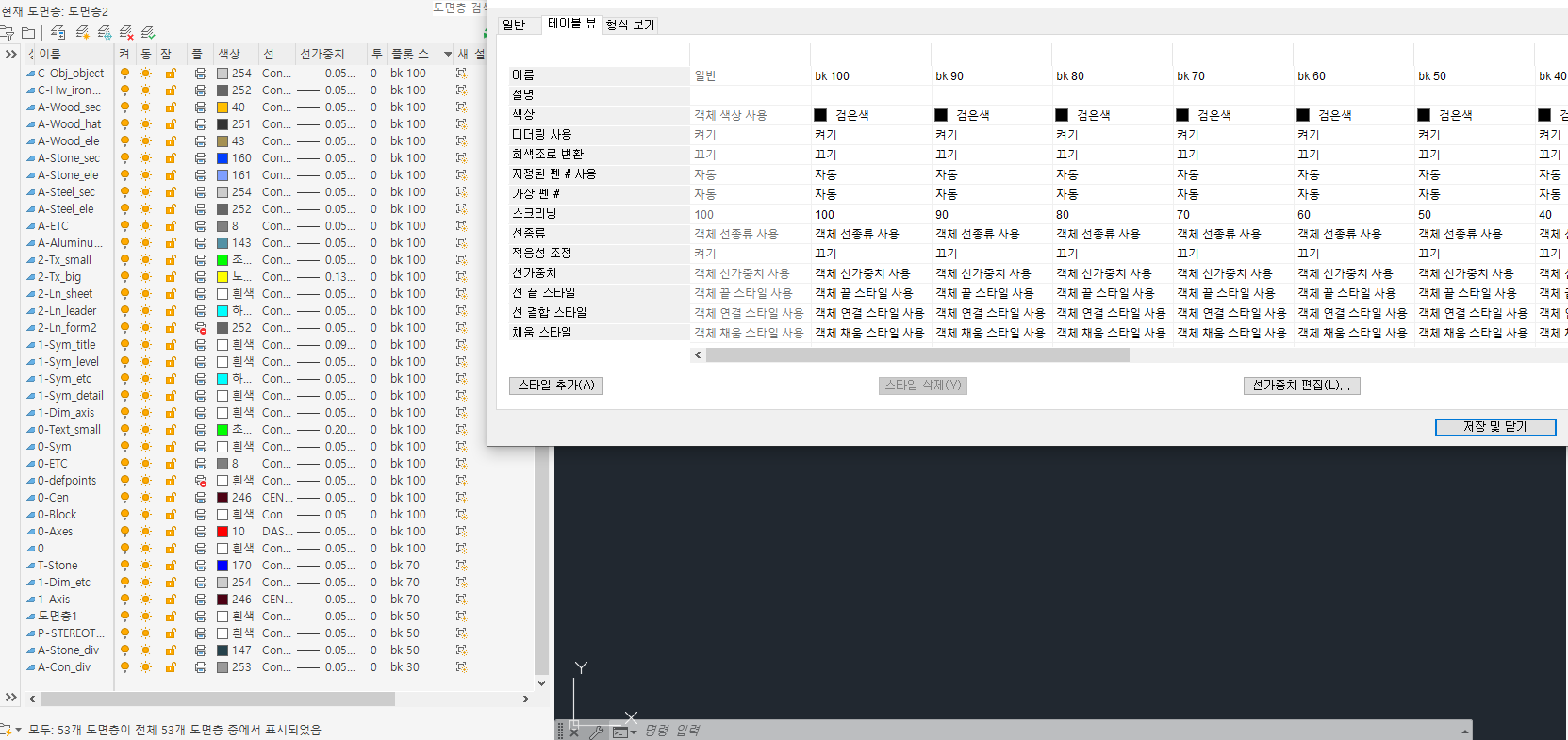
Task: Click green color swatch of 2-Tx_small
Action: (223, 260)
